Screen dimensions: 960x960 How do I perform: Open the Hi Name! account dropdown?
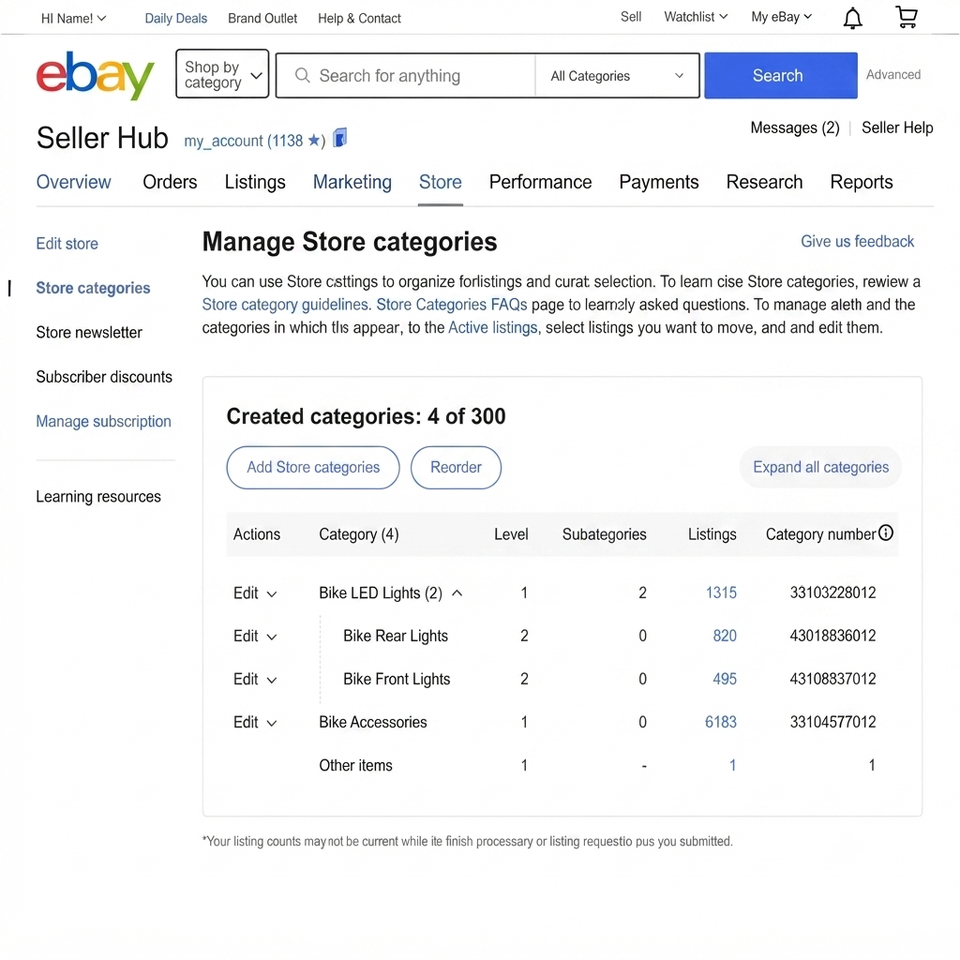click(73, 18)
